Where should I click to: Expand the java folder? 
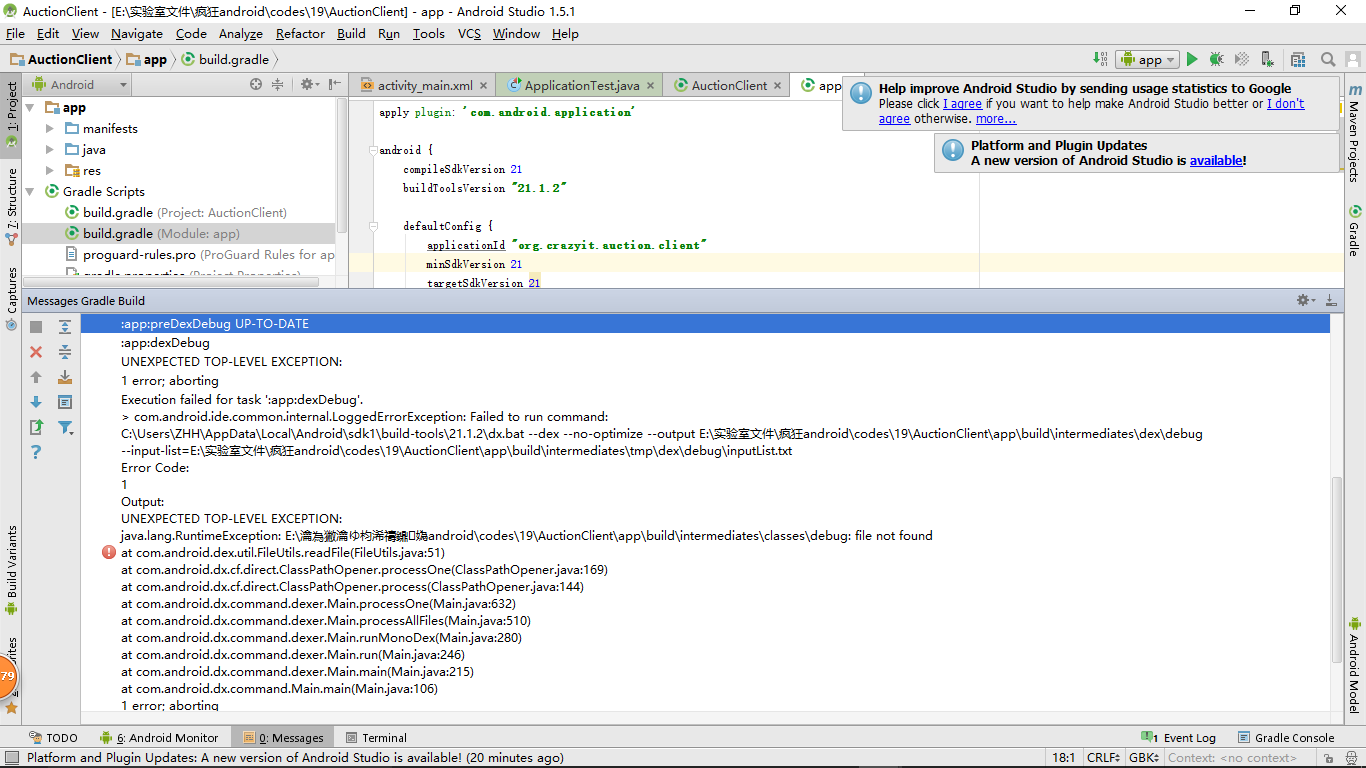(50, 150)
